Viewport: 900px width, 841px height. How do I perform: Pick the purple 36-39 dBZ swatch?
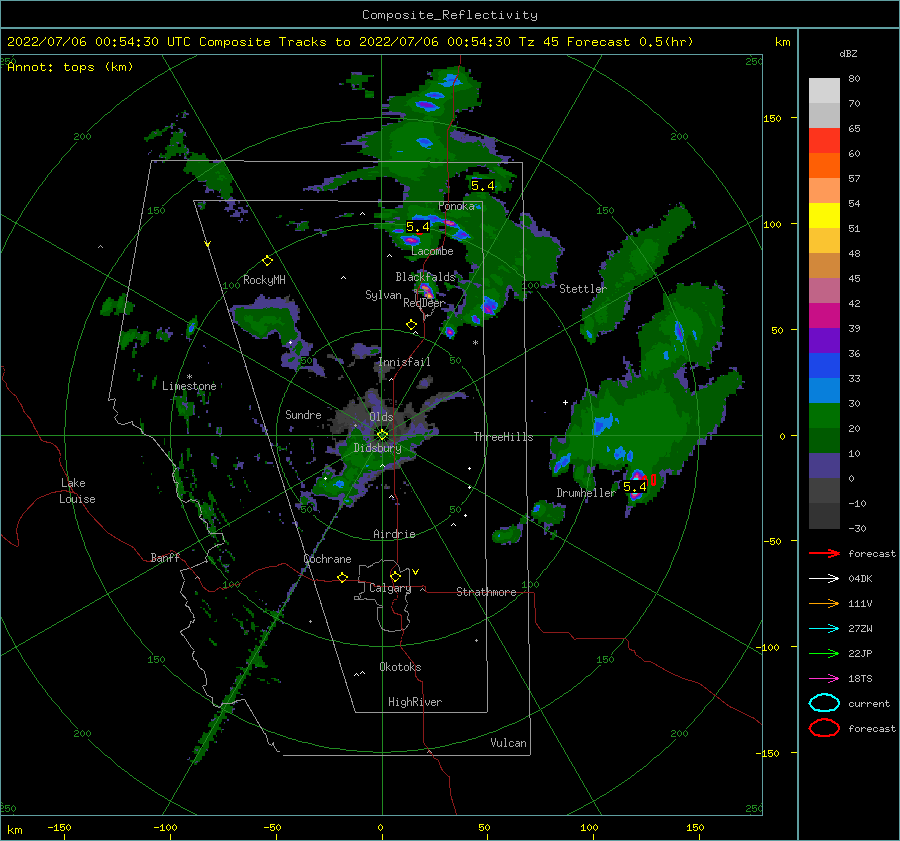point(824,341)
